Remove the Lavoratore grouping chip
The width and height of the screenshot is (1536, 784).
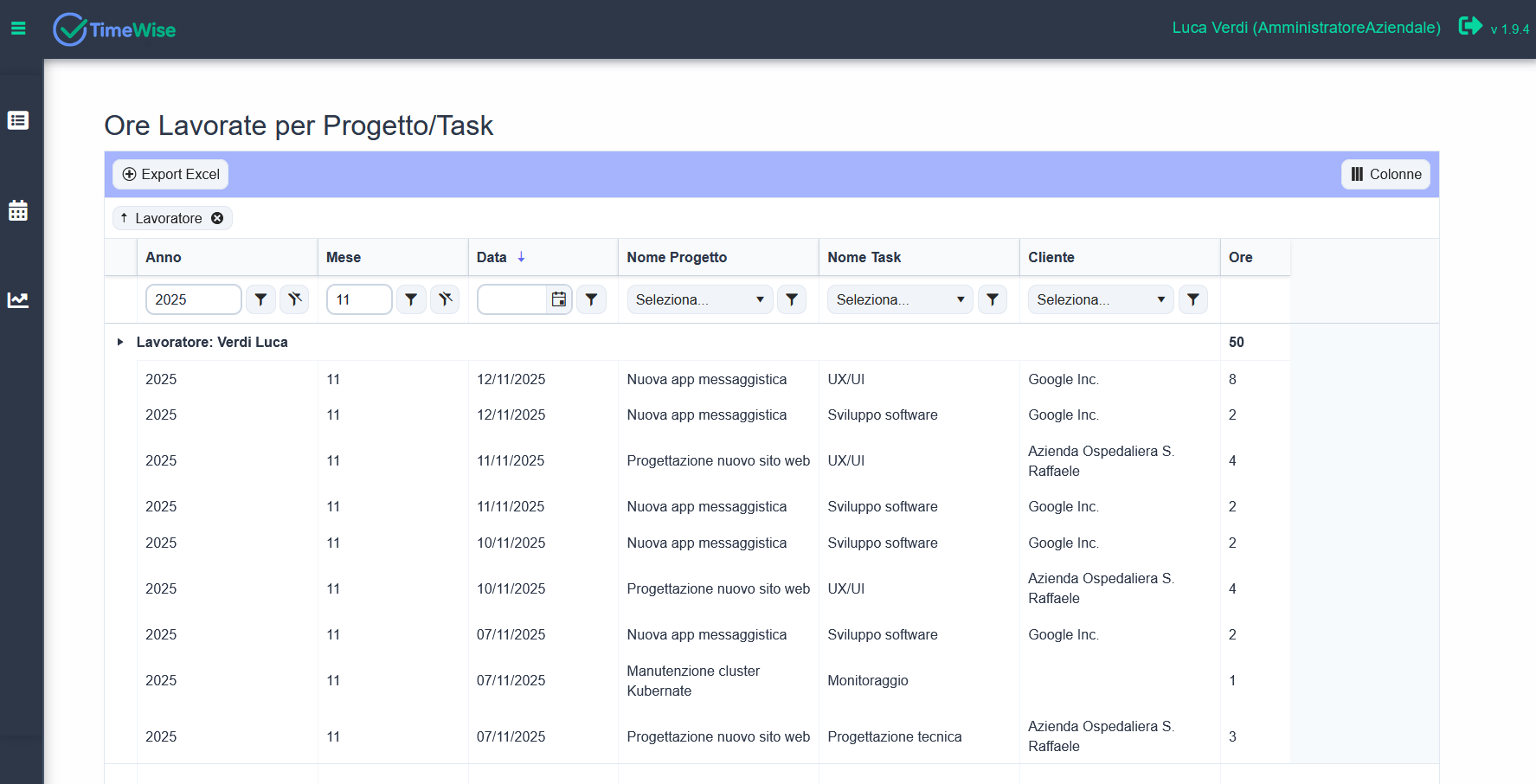[217, 218]
